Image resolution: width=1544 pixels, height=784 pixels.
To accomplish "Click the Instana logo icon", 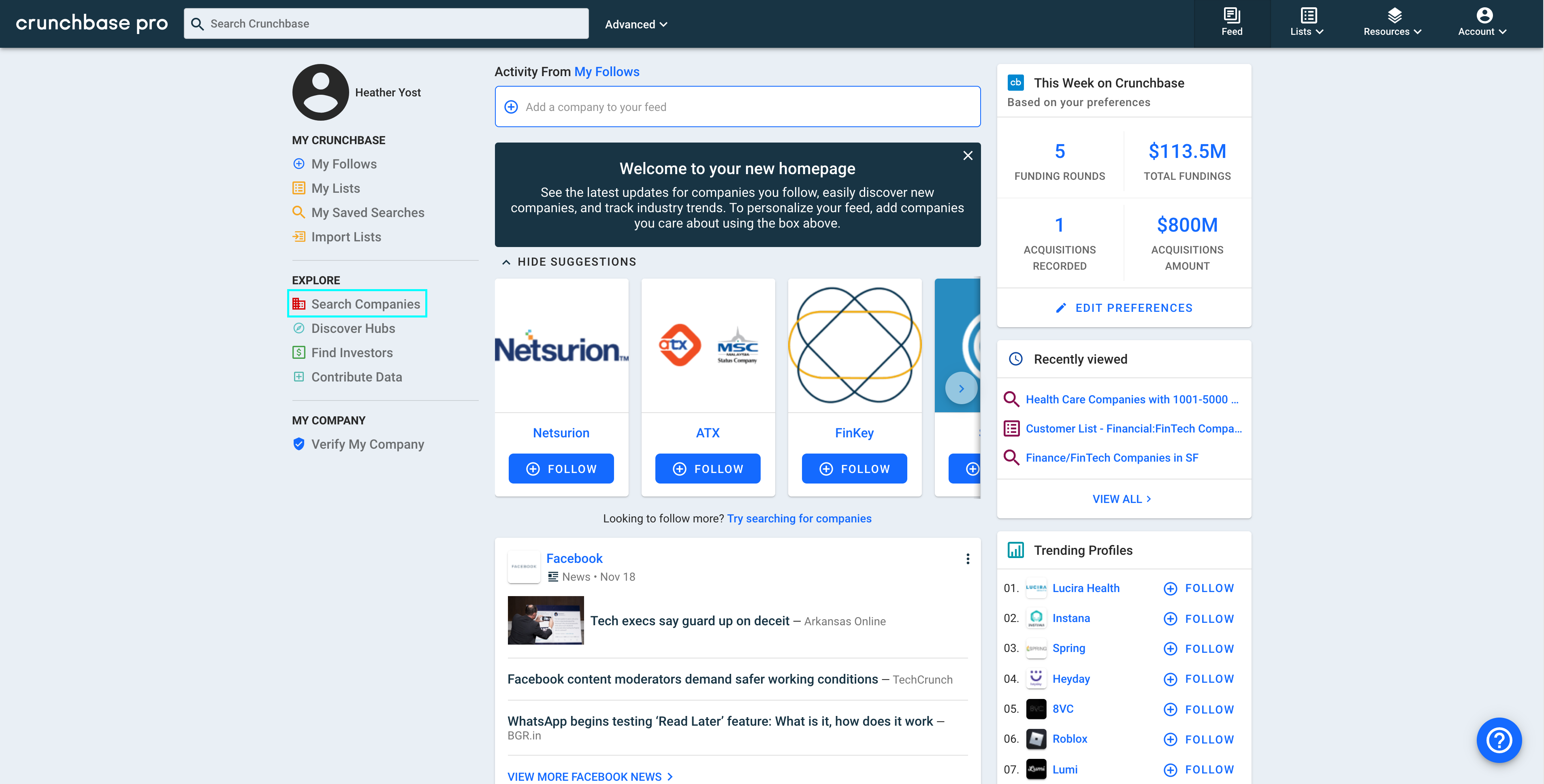I will click(x=1036, y=618).
